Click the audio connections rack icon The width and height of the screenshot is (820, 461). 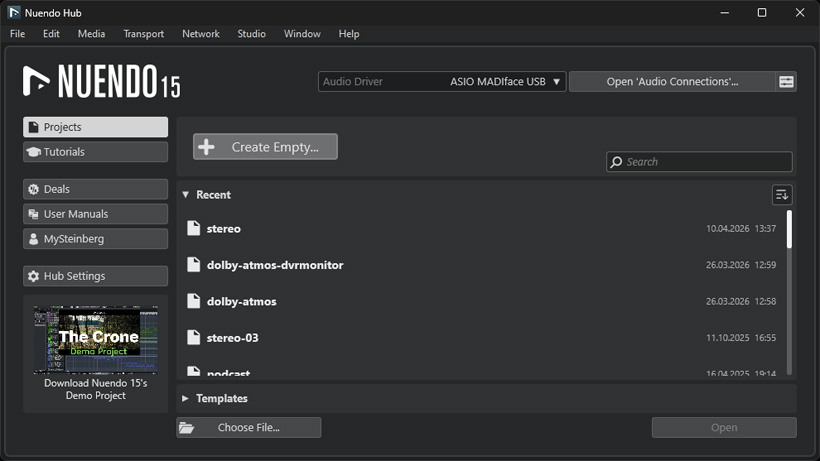[786, 82]
